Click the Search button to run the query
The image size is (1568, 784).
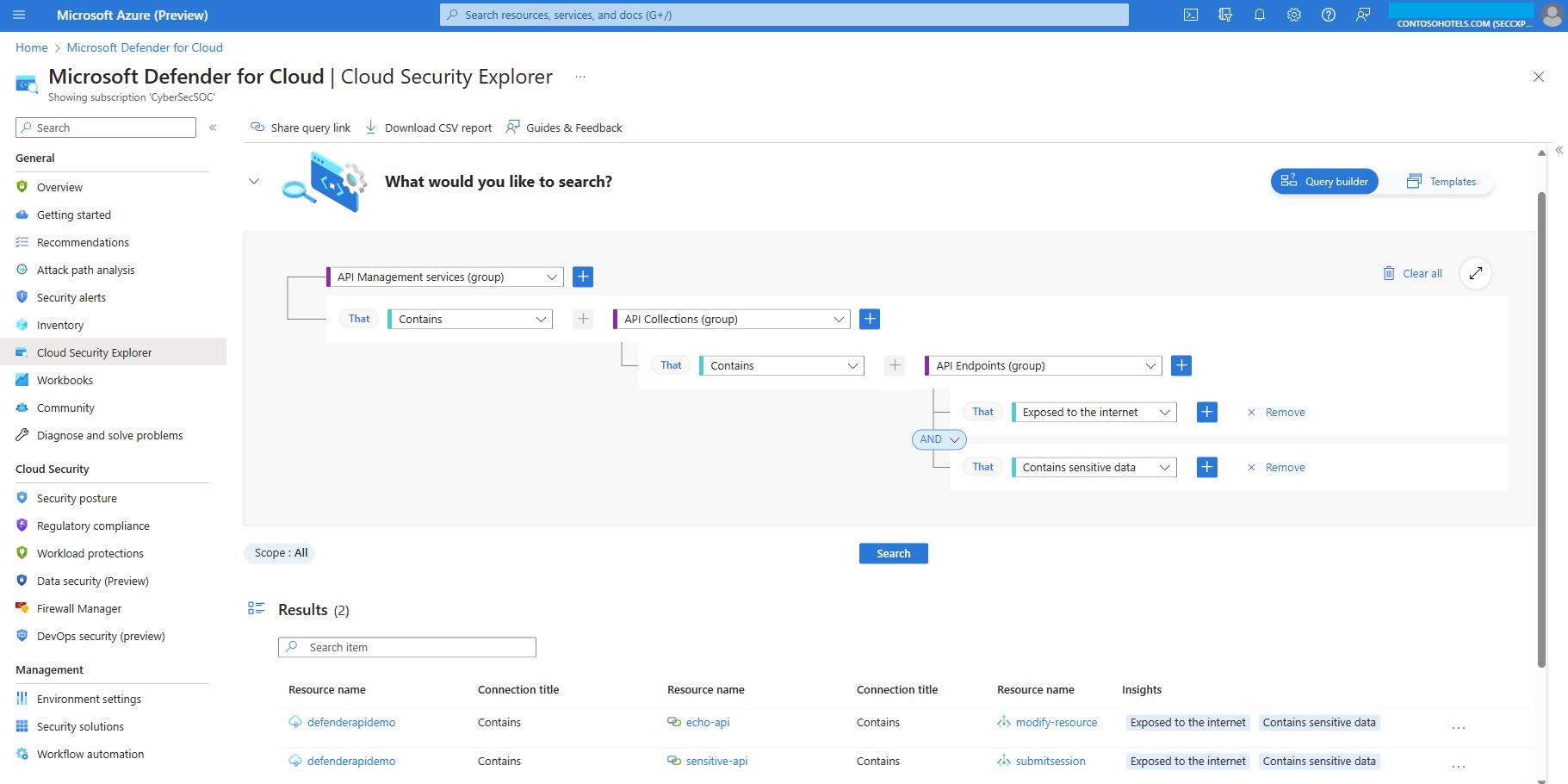click(x=893, y=553)
